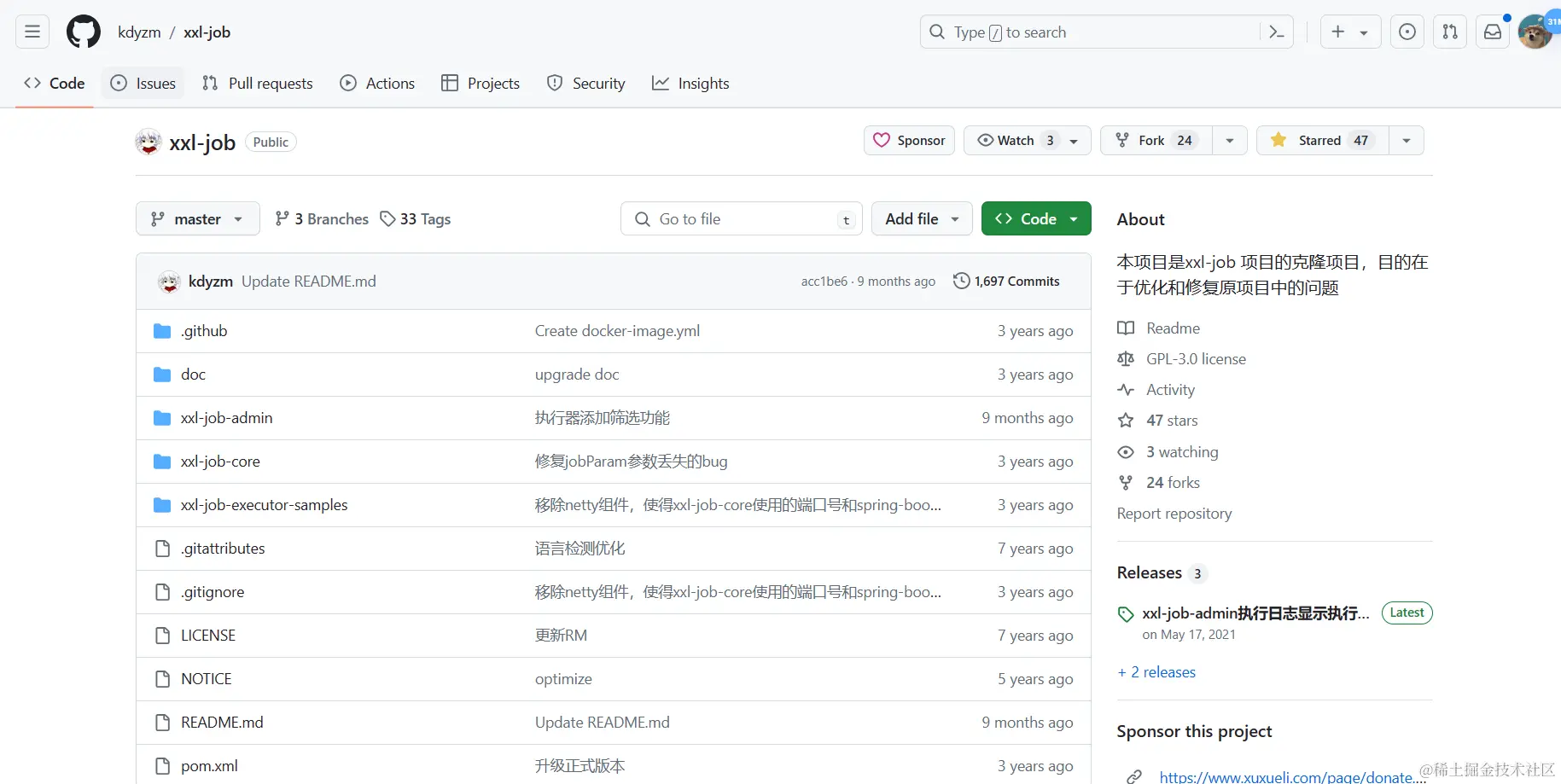View the 3 Branches link
This screenshot has height=784, width=1561.
(x=322, y=219)
